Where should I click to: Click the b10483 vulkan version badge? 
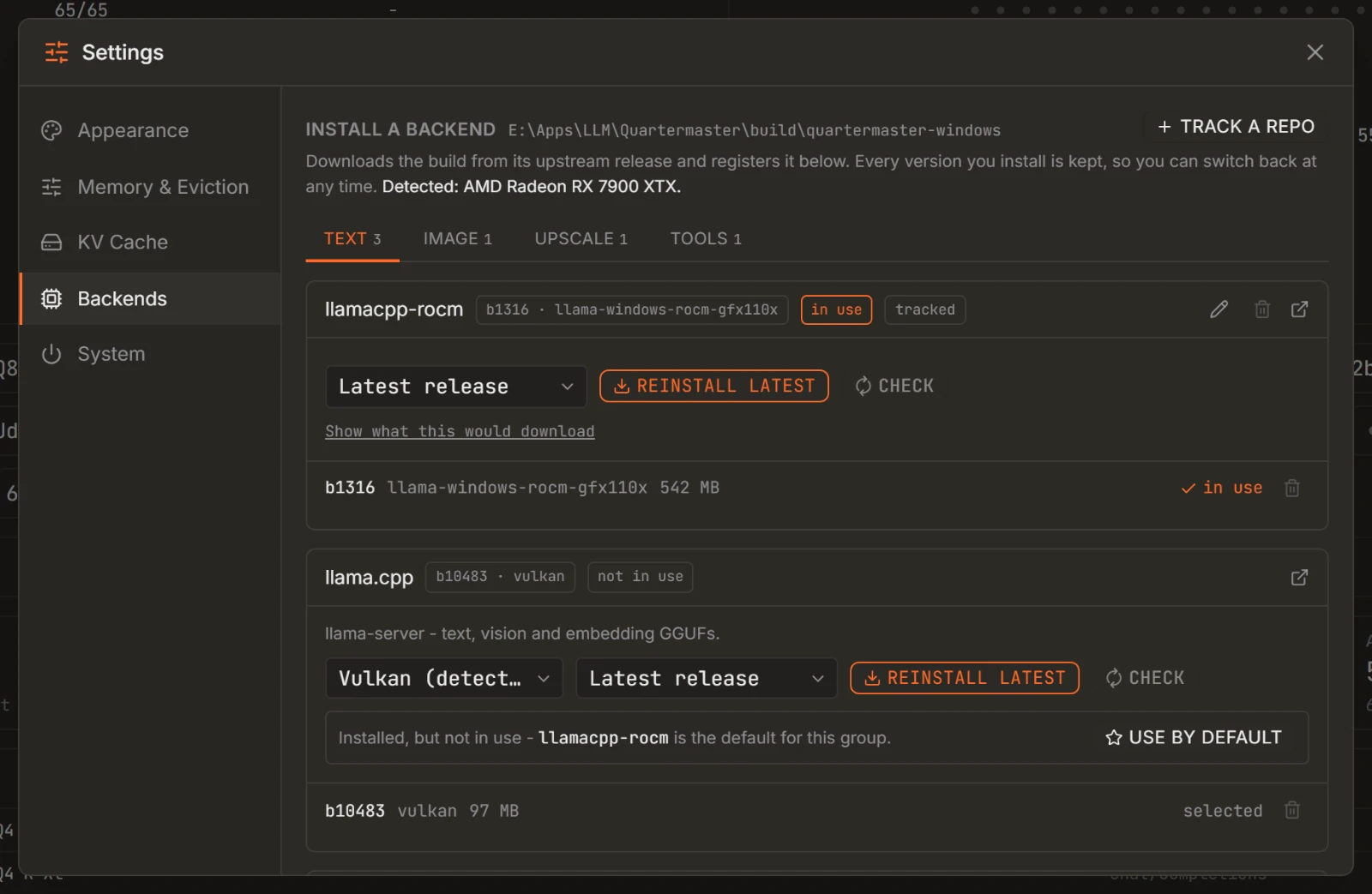tap(500, 576)
